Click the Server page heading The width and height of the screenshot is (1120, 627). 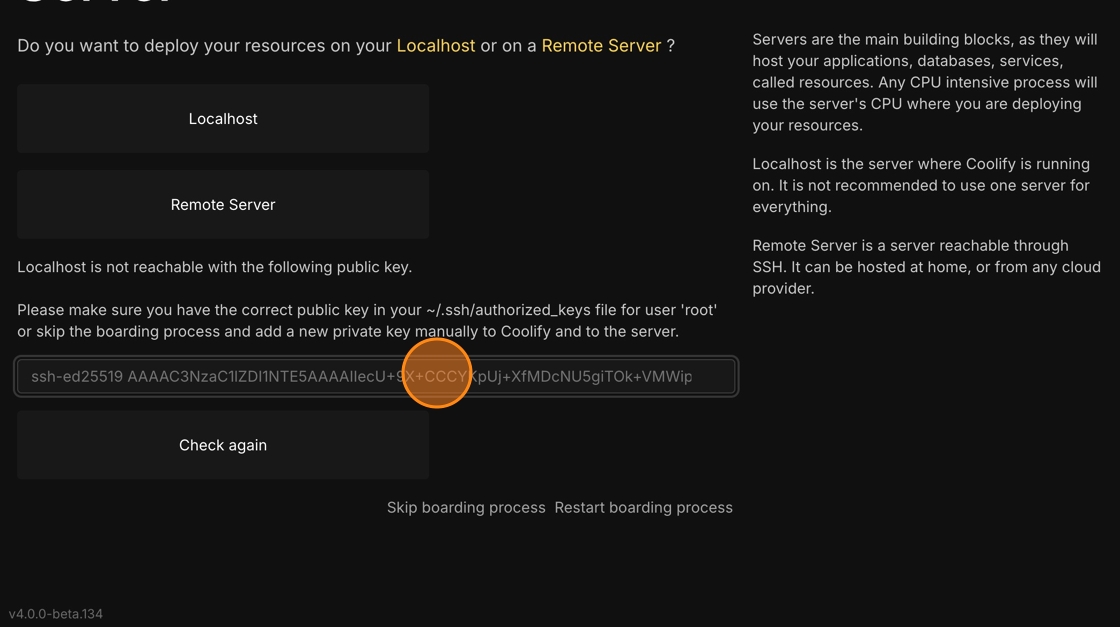[x=96, y=3]
